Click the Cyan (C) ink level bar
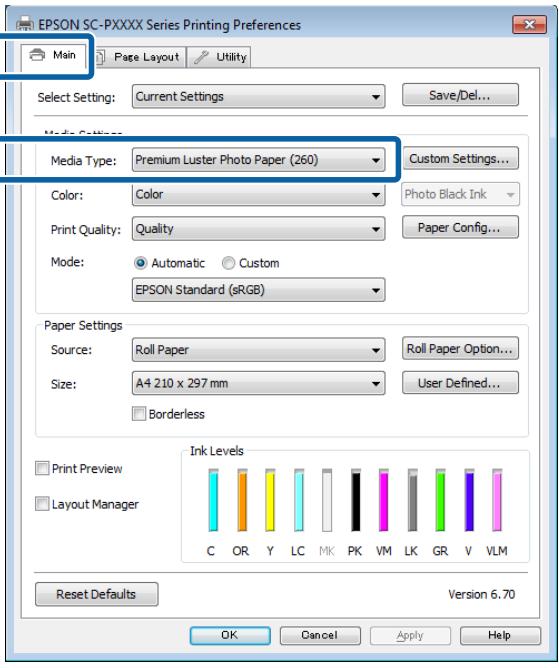The image size is (559, 668). pyautogui.click(x=213, y=500)
